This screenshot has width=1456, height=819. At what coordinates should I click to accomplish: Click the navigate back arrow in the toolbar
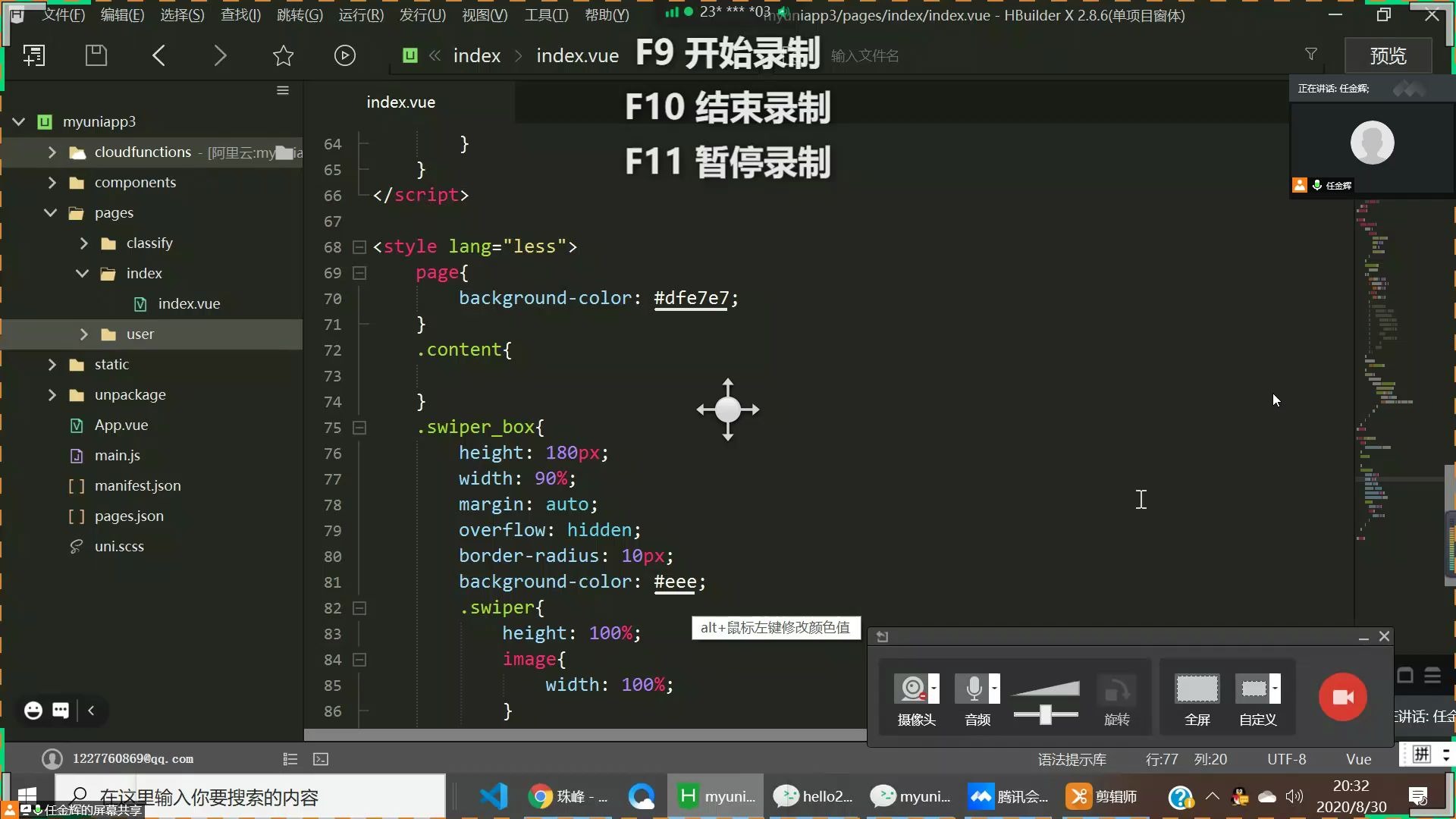pyautogui.click(x=158, y=55)
